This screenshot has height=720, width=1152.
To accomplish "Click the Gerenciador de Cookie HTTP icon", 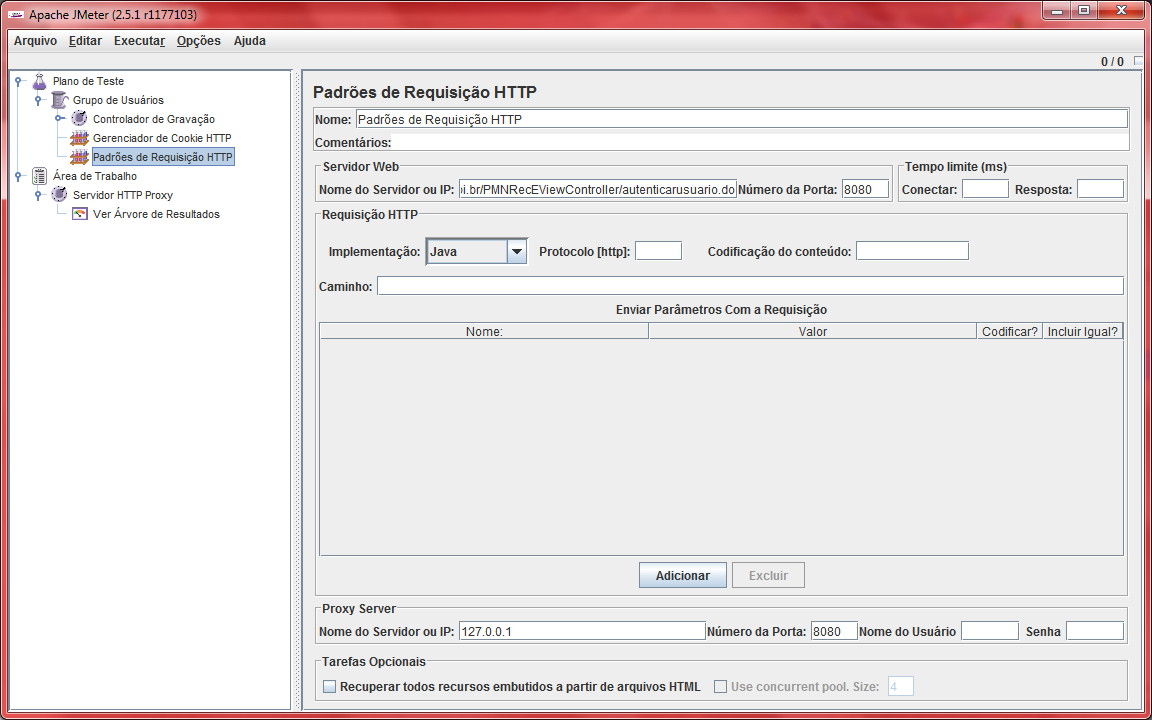I will (x=79, y=138).
